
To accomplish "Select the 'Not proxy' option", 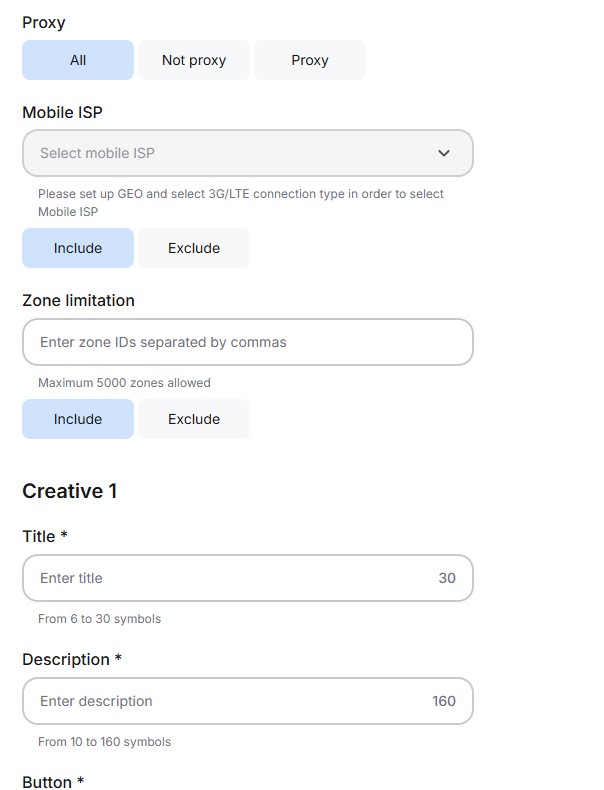I will [x=194, y=60].
